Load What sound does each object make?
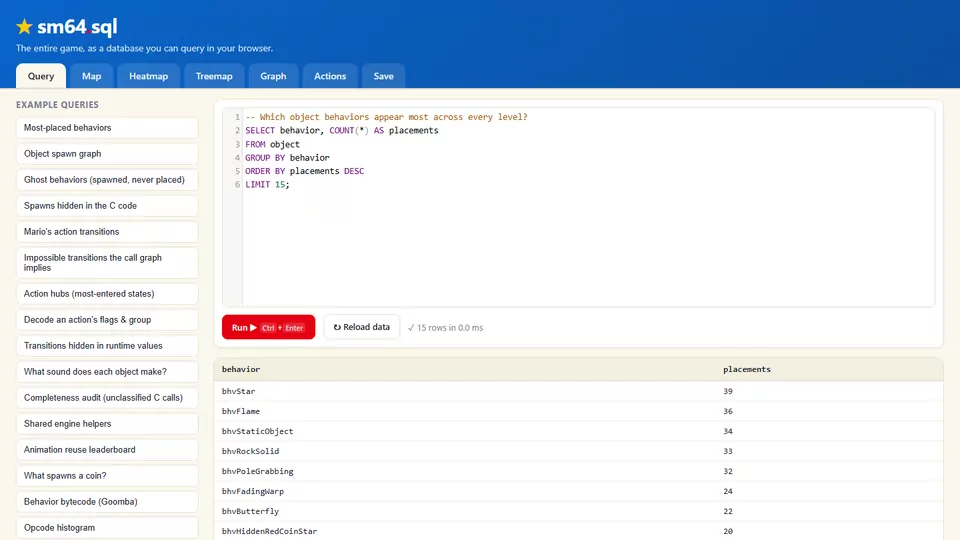 coord(107,372)
